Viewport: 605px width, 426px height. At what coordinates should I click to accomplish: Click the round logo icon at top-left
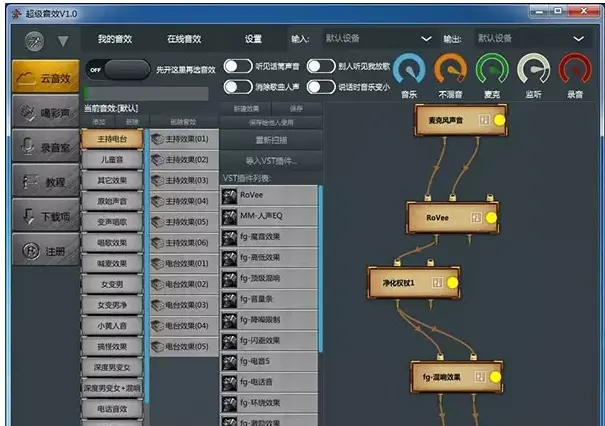click(x=34, y=40)
